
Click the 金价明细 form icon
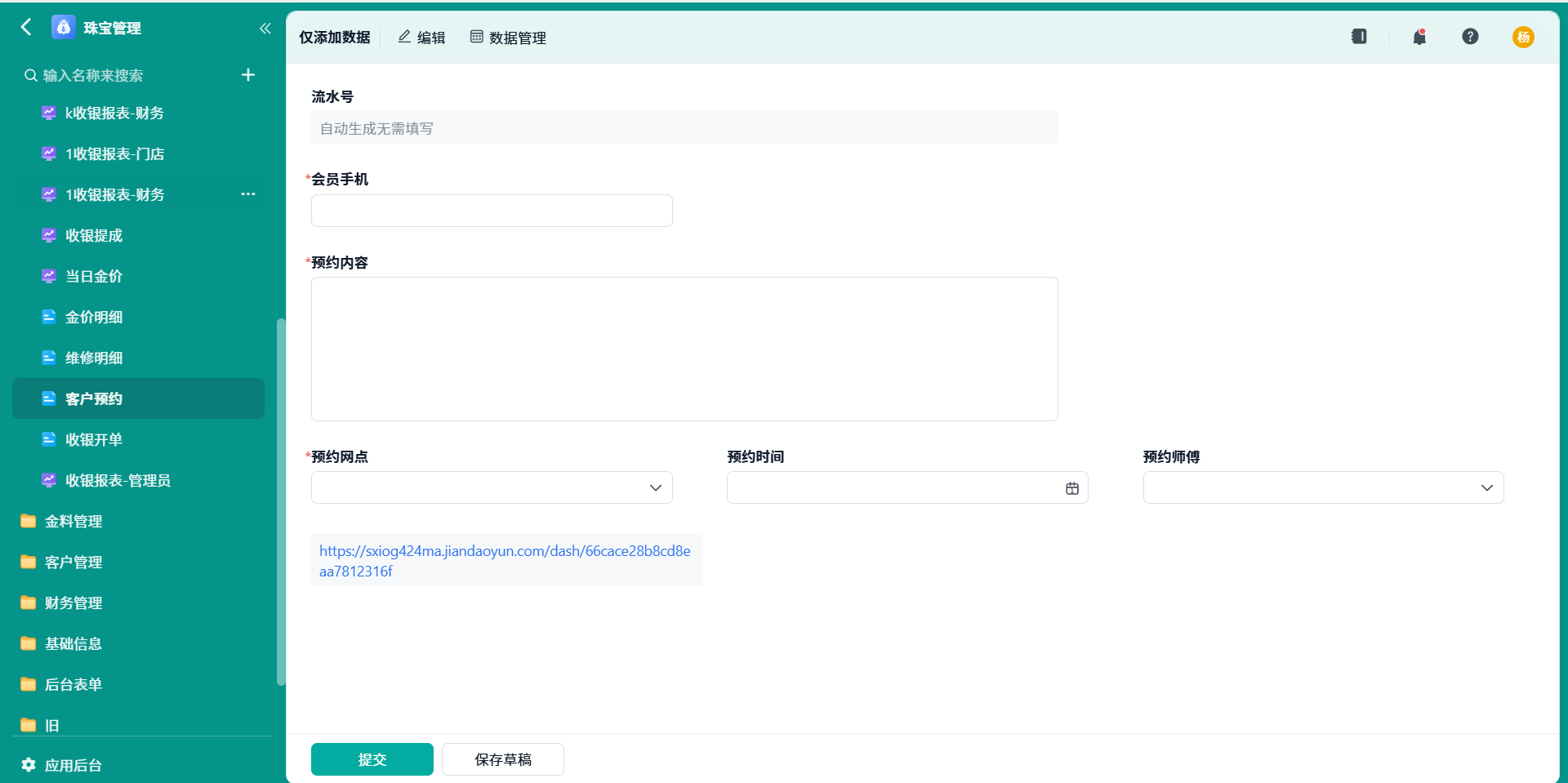tap(49, 317)
